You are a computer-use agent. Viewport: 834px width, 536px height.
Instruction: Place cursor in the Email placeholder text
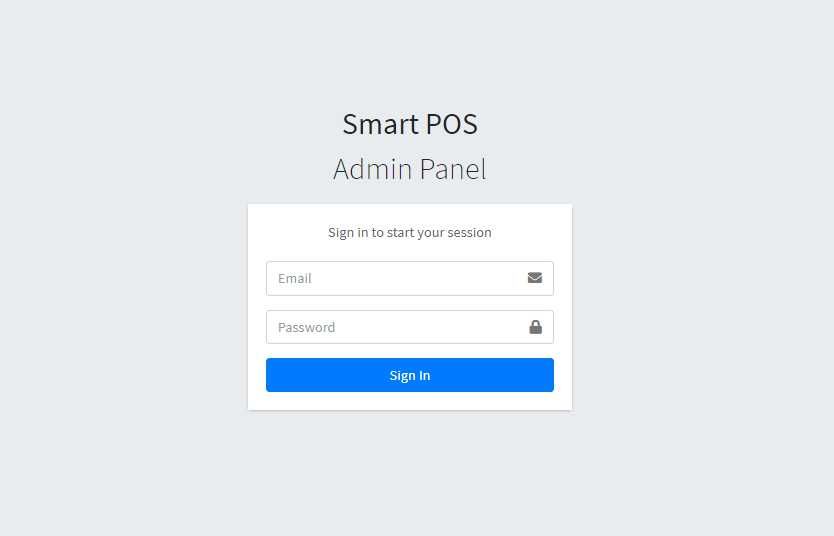tap(295, 278)
